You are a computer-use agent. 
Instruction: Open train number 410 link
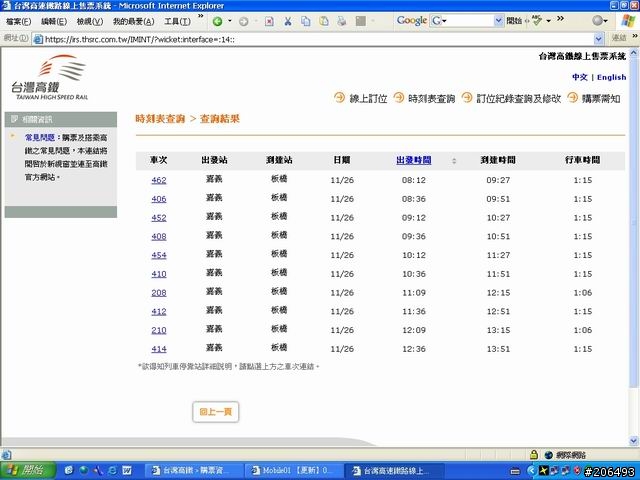pos(159,274)
